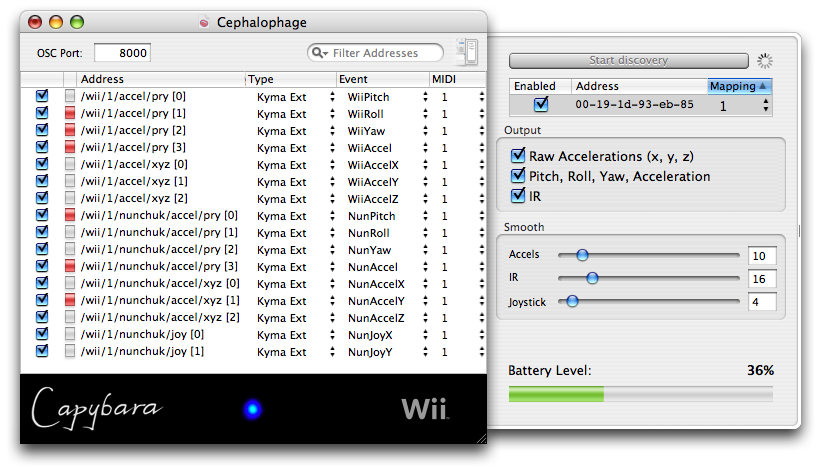Open Event popup showing NunJoyY
Image resolution: width=826 pixels, height=467 pixels.
click(387, 352)
